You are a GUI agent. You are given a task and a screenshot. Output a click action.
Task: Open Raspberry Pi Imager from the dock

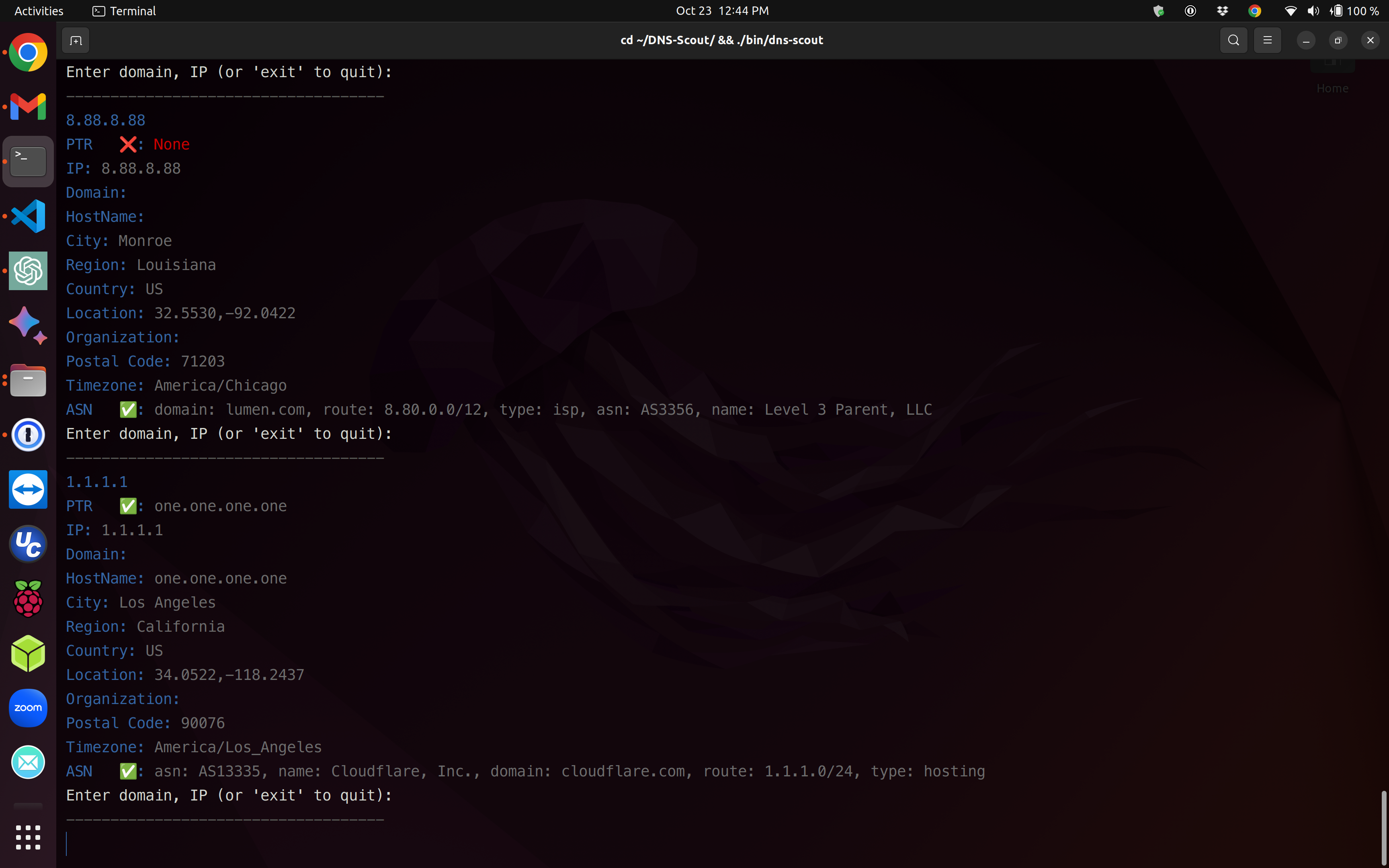point(28,598)
